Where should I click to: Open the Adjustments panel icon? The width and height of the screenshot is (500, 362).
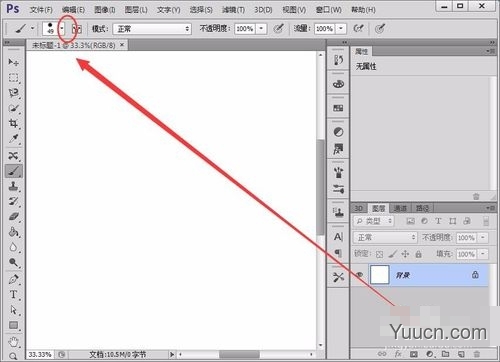(338, 132)
